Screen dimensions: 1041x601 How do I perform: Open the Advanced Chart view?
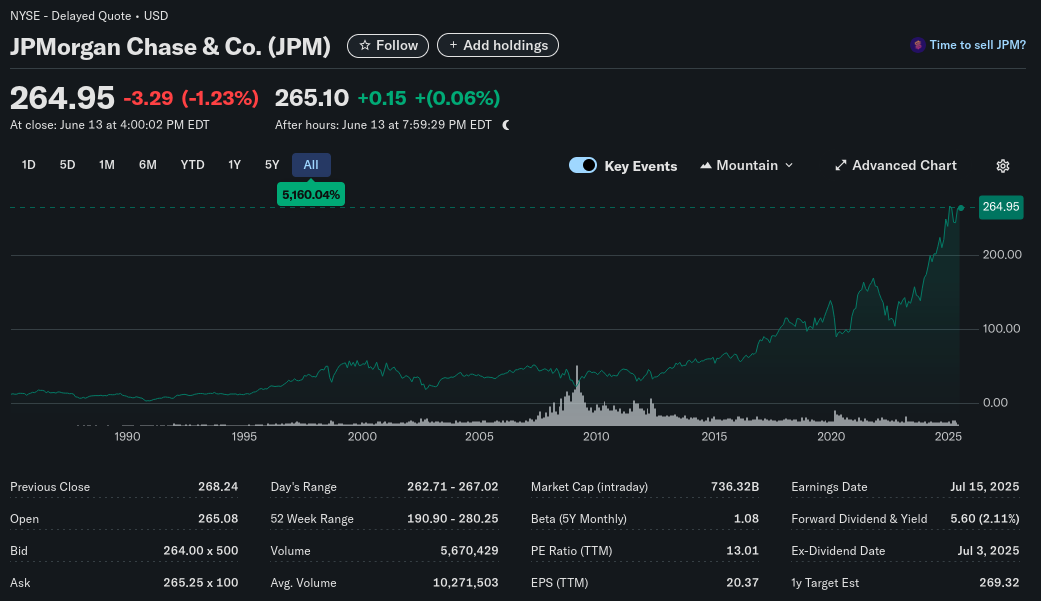click(896, 165)
